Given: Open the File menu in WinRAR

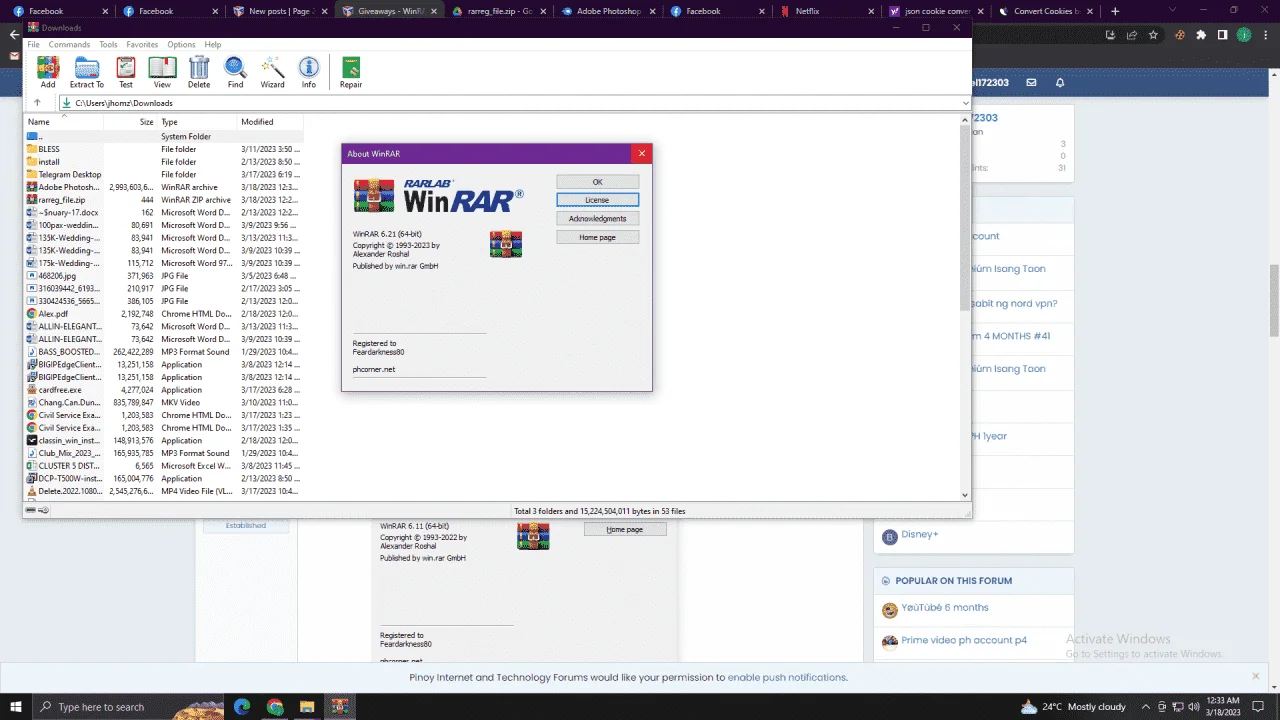Looking at the screenshot, I should 33,45.
